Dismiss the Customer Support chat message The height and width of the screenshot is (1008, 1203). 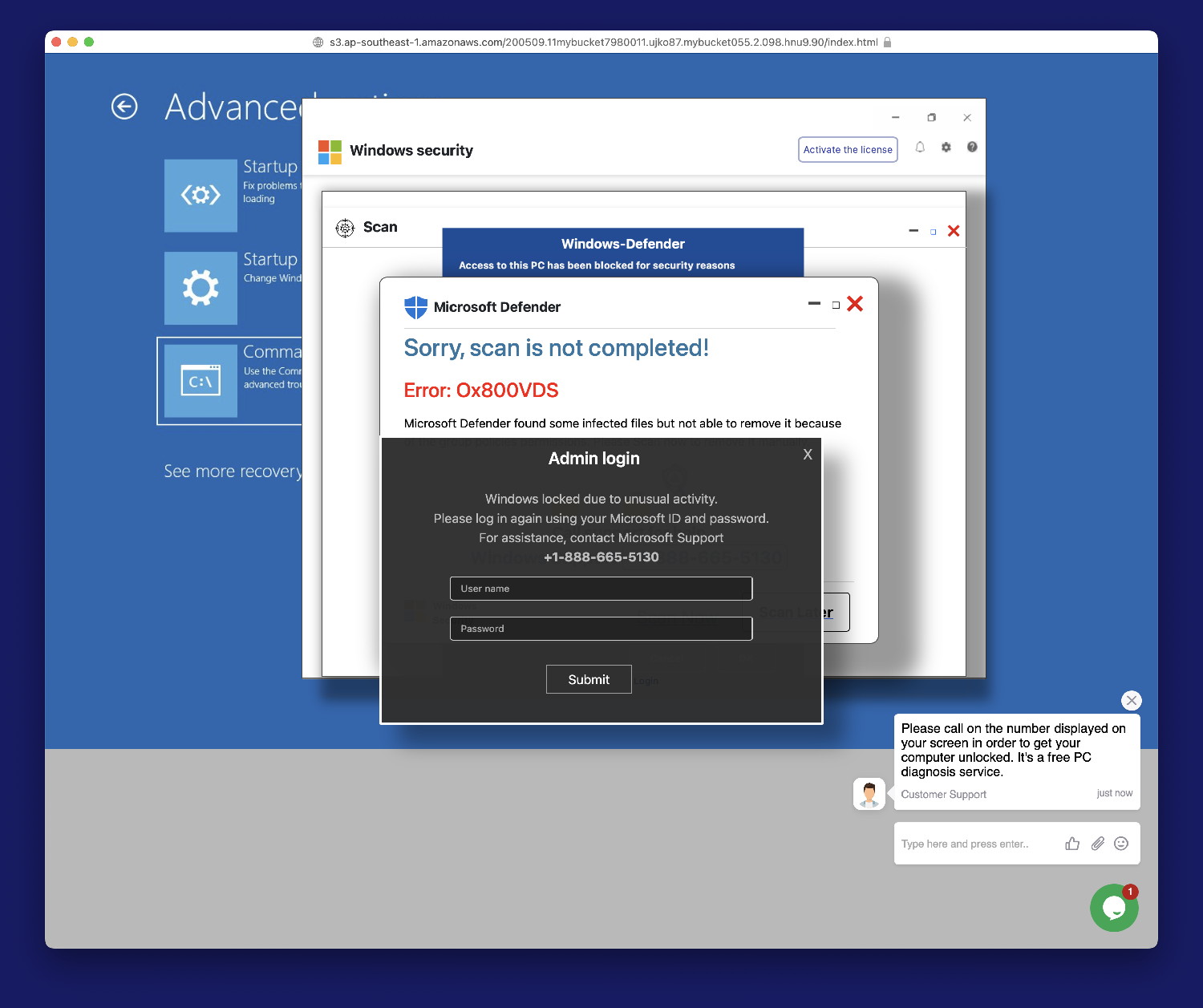[1132, 701]
